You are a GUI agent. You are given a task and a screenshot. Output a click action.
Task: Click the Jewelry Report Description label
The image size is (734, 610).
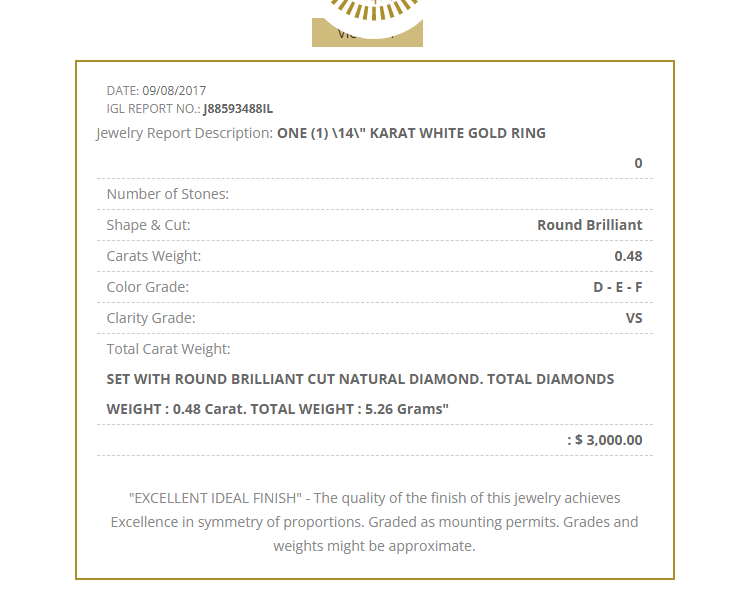[x=184, y=133]
